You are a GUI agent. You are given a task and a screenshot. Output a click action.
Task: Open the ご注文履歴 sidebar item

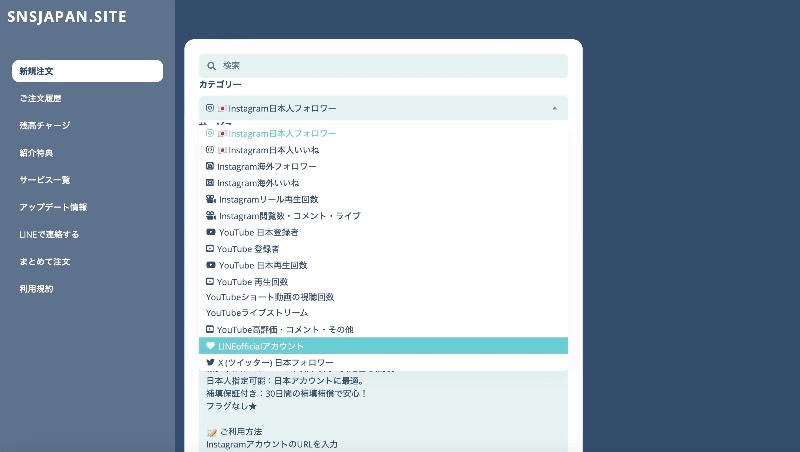[x=40, y=98]
